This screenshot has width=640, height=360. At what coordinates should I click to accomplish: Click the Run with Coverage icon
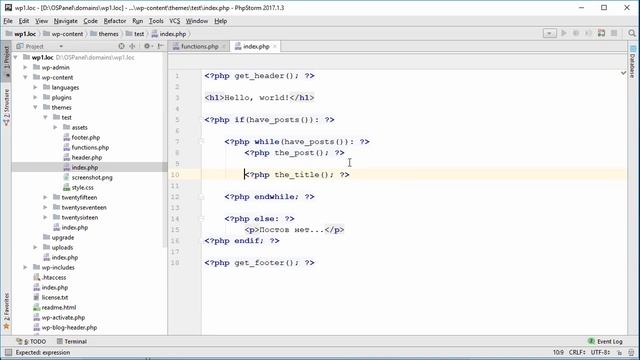[x=588, y=33]
